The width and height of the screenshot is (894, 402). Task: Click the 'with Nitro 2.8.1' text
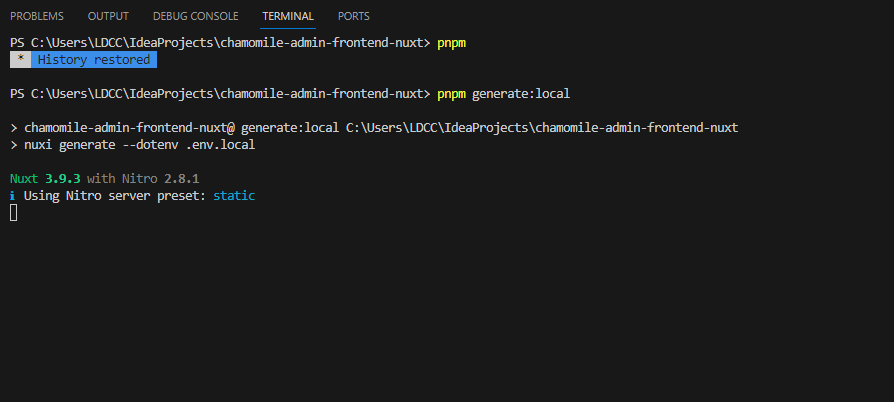[143, 179]
